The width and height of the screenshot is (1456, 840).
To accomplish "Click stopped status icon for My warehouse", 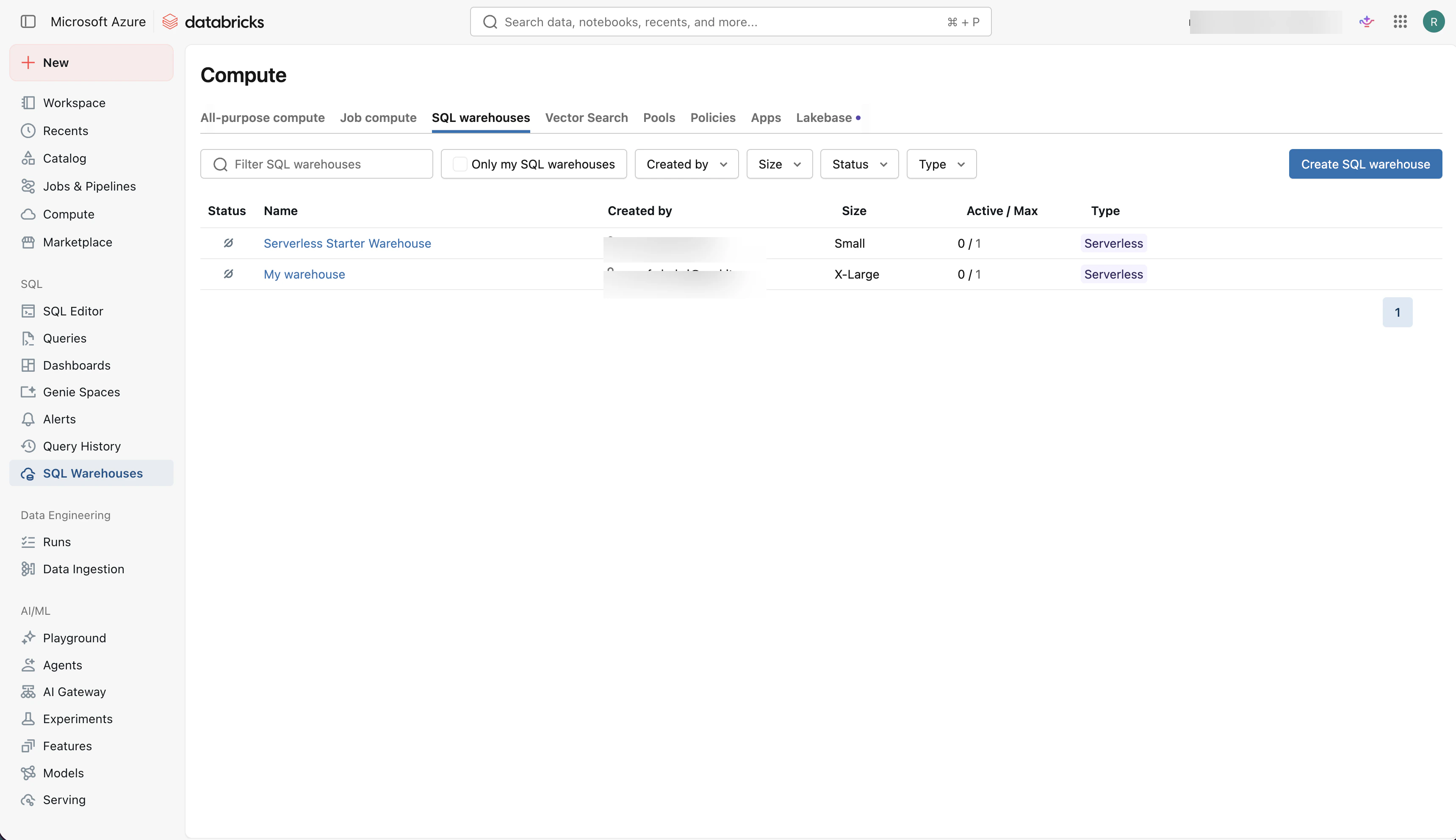I will pyautogui.click(x=229, y=274).
